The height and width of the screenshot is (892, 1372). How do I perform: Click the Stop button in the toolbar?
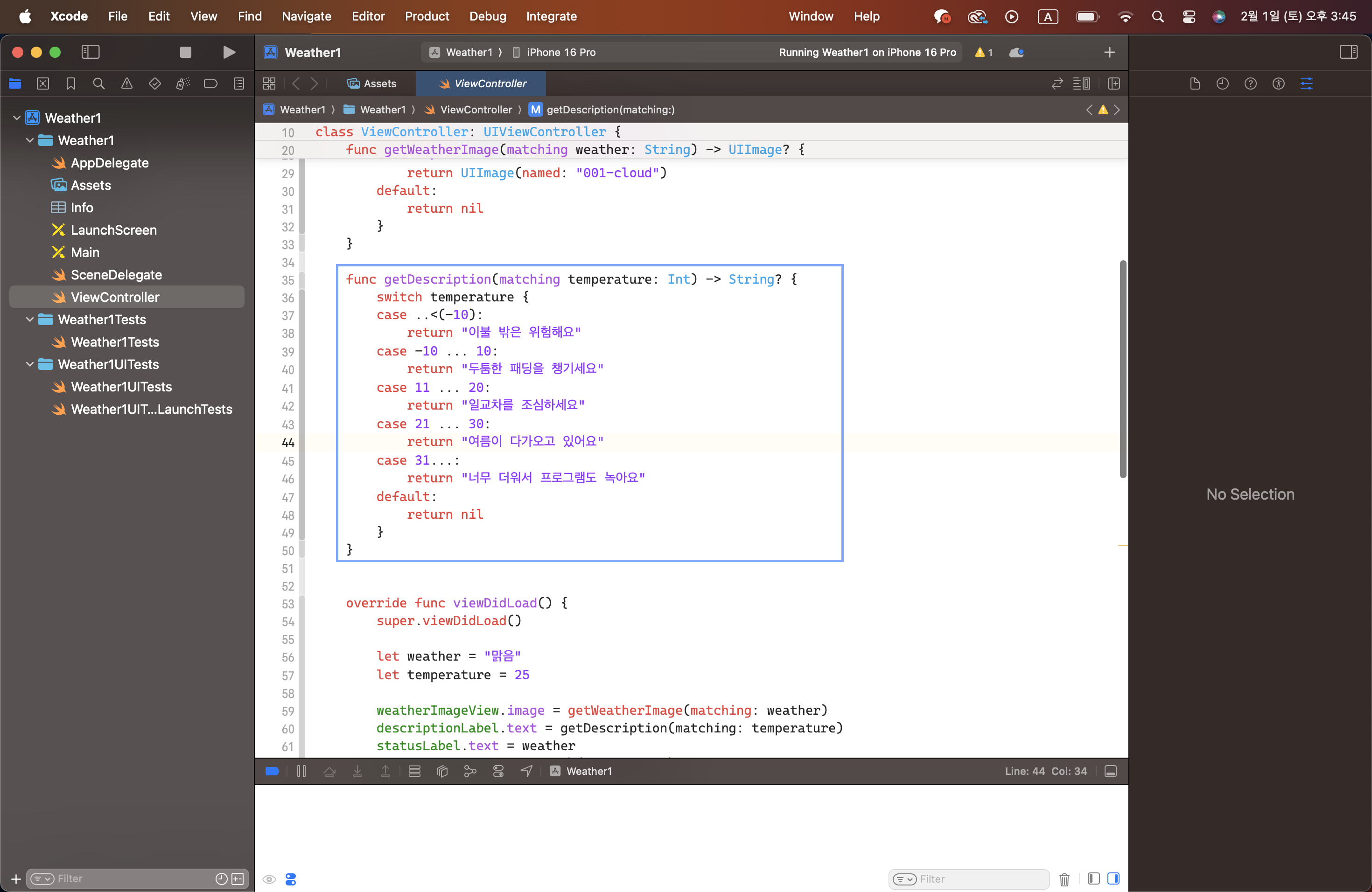coord(185,52)
